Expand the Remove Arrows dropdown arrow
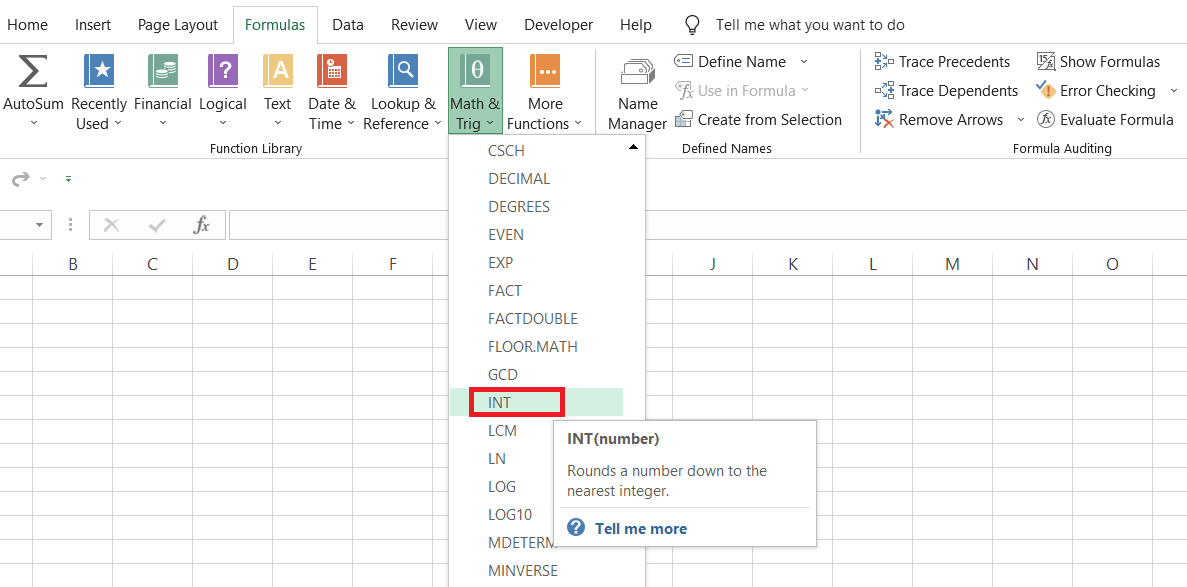The height and width of the screenshot is (587, 1187). click(1020, 120)
